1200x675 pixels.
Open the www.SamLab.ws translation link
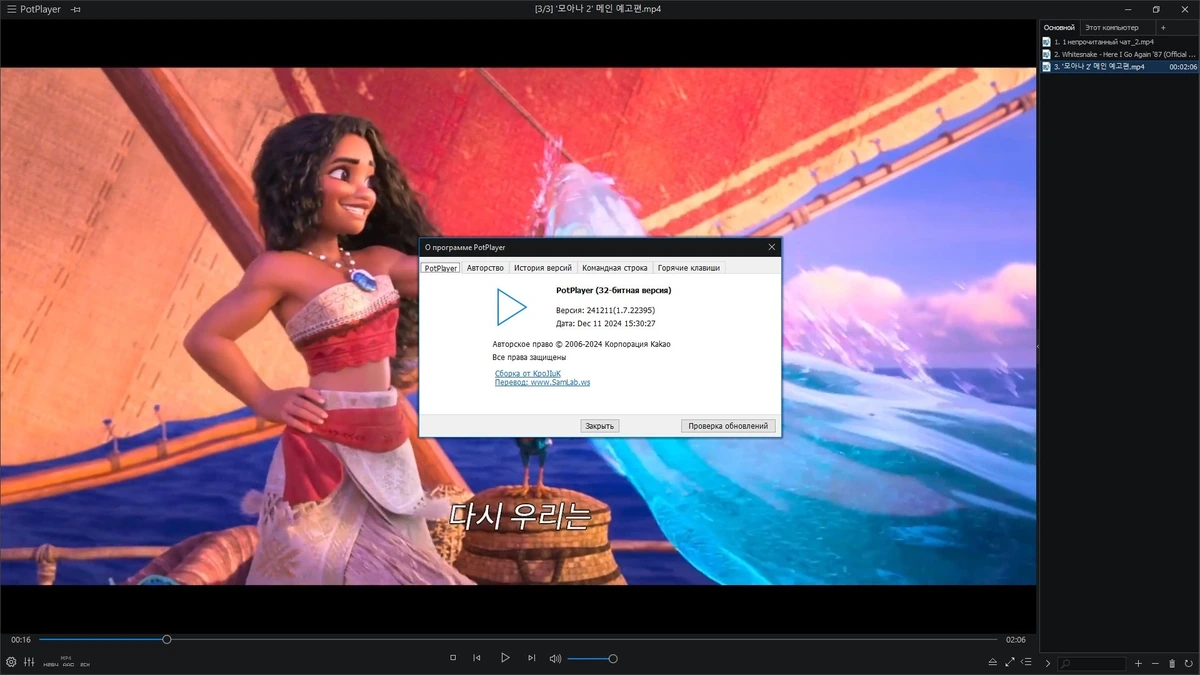[560, 382]
